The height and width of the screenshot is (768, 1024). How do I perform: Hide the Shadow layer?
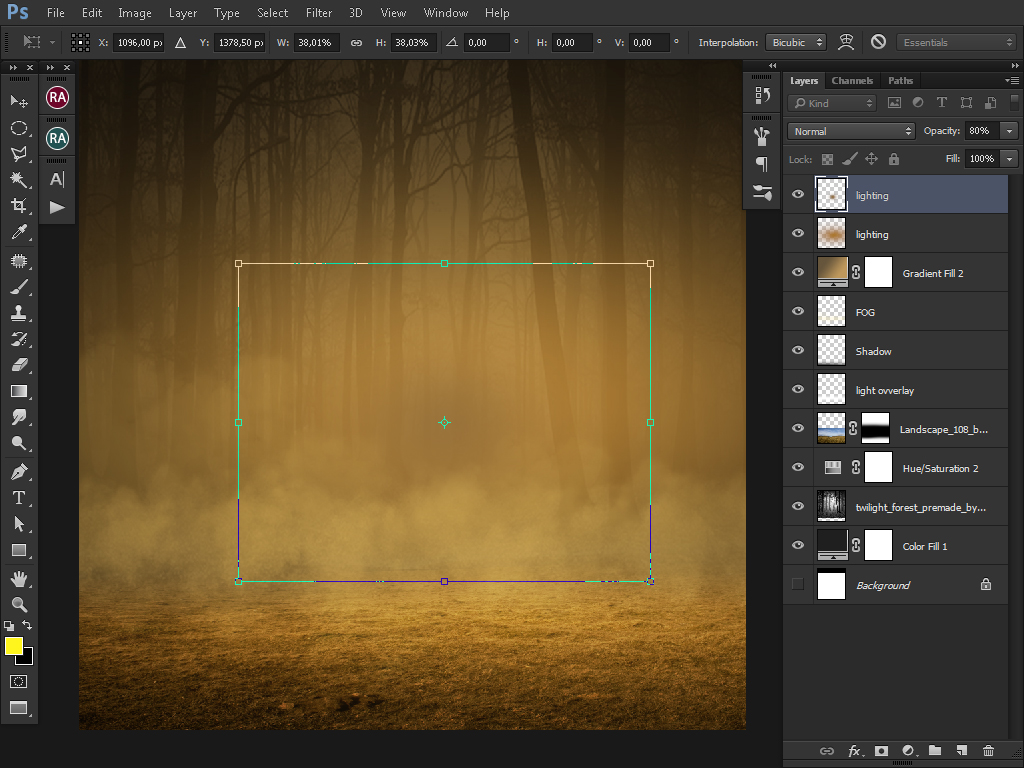(798, 350)
